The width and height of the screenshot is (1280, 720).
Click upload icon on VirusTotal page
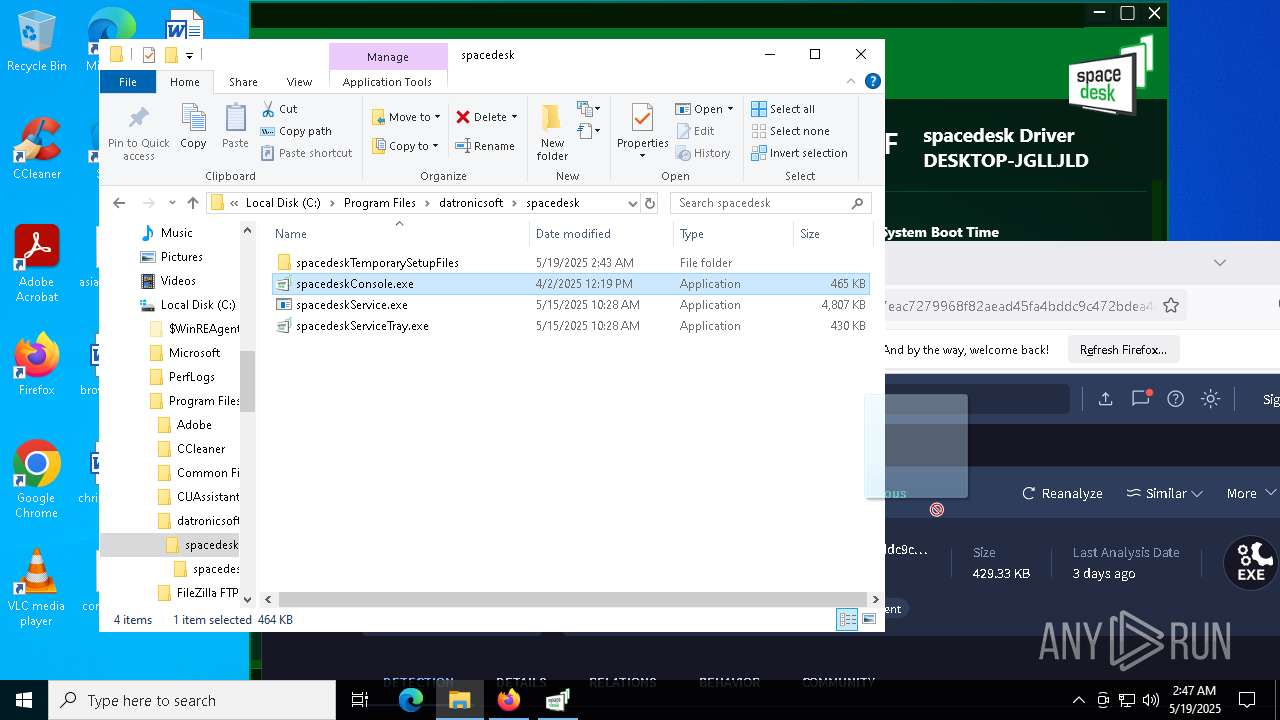(1105, 399)
